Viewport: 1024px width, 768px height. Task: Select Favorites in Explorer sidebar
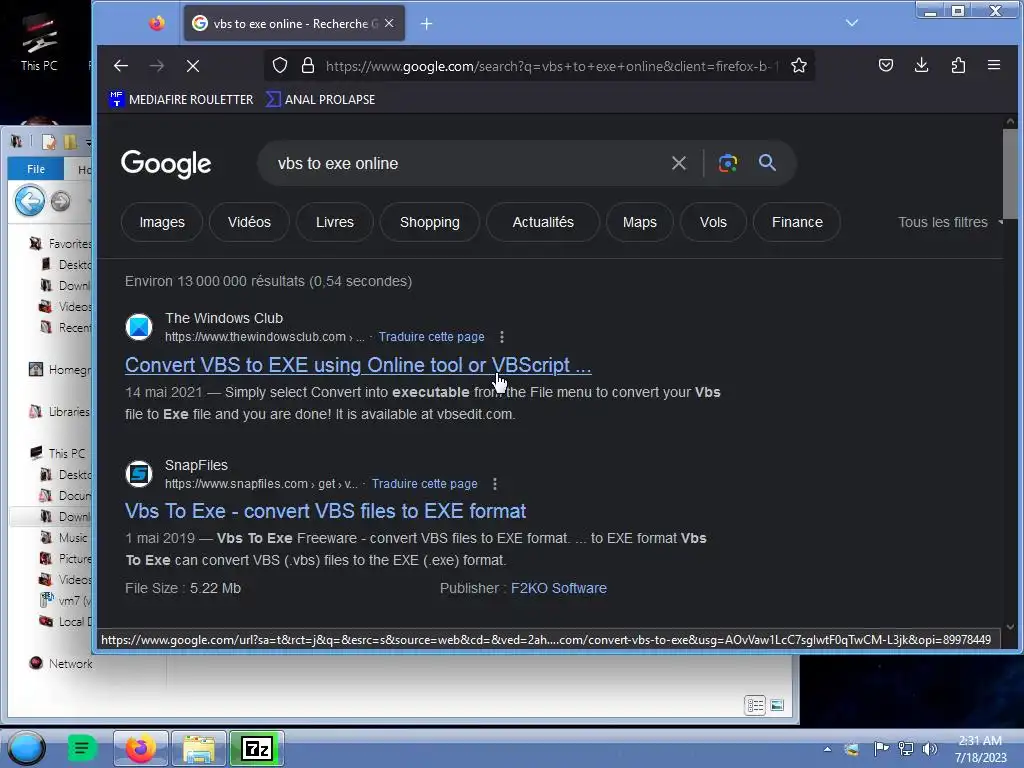[60, 244]
